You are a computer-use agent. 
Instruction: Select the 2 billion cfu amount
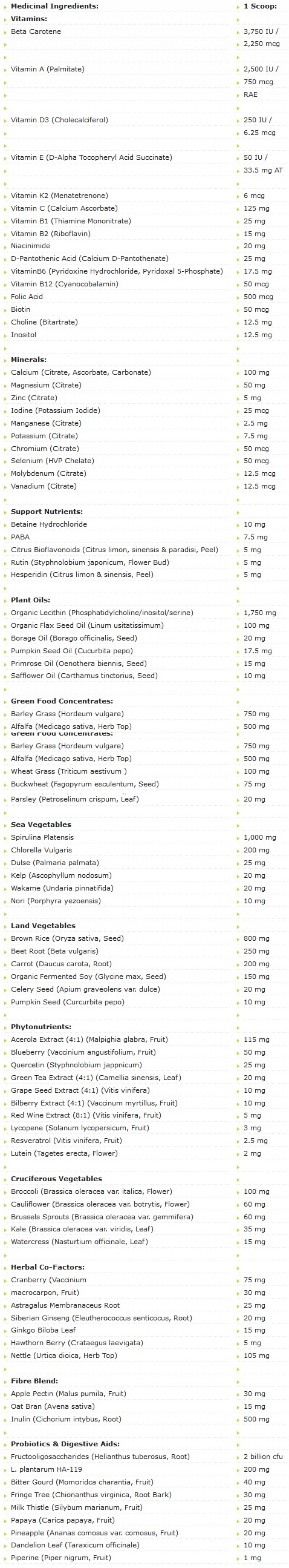click(263, 1457)
